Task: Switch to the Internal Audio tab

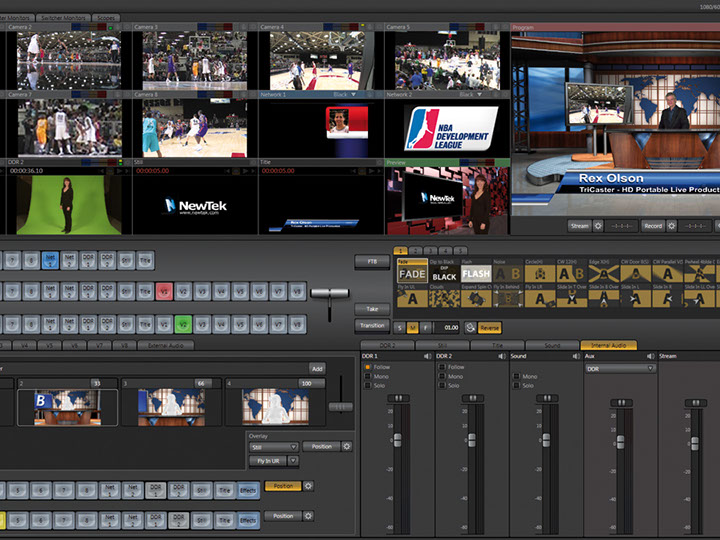Action: pyautogui.click(x=607, y=345)
